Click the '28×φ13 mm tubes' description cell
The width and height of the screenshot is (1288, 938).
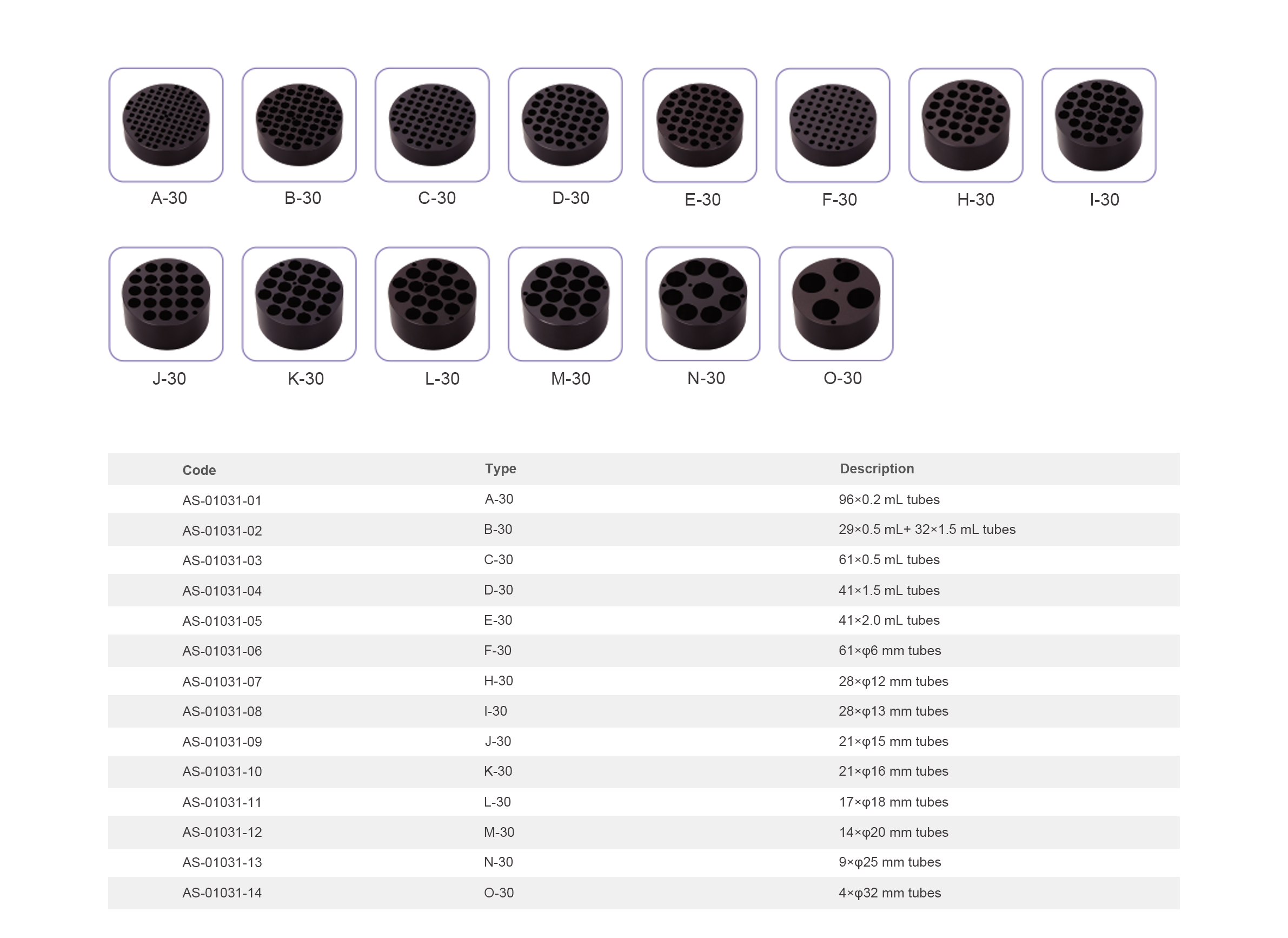[894, 711]
